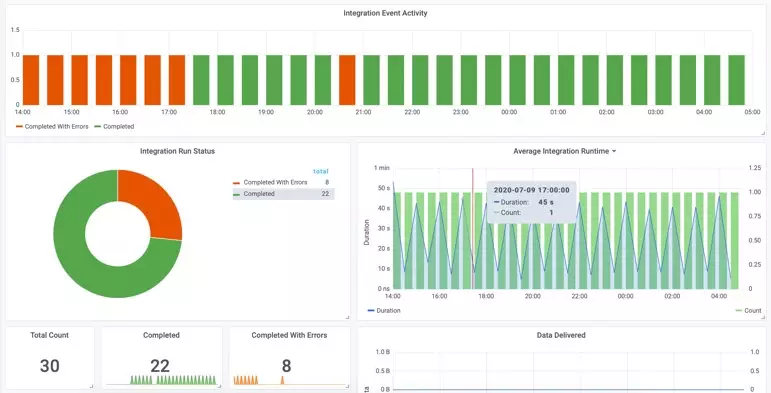Screen dimensions: 771x393
Task: Select highlighted Completed row in pie legend
Action: tap(283, 194)
